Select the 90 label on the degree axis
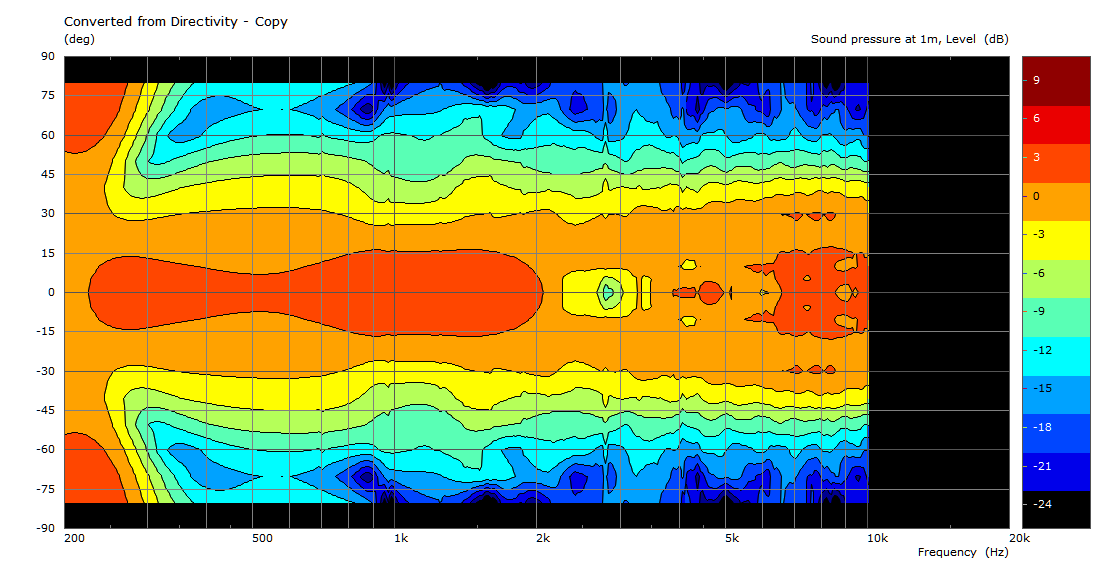 pyautogui.click(x=47, y=56)
